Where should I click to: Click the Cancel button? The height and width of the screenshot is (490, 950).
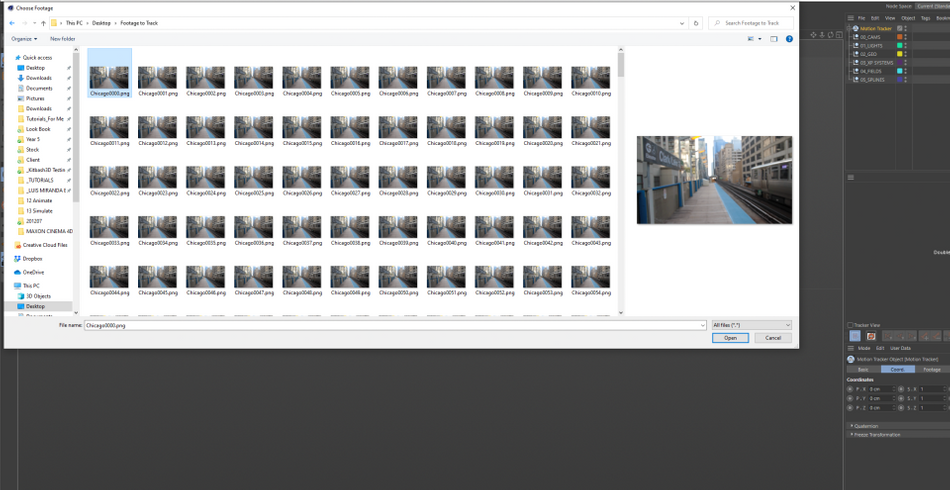point(773,338)
